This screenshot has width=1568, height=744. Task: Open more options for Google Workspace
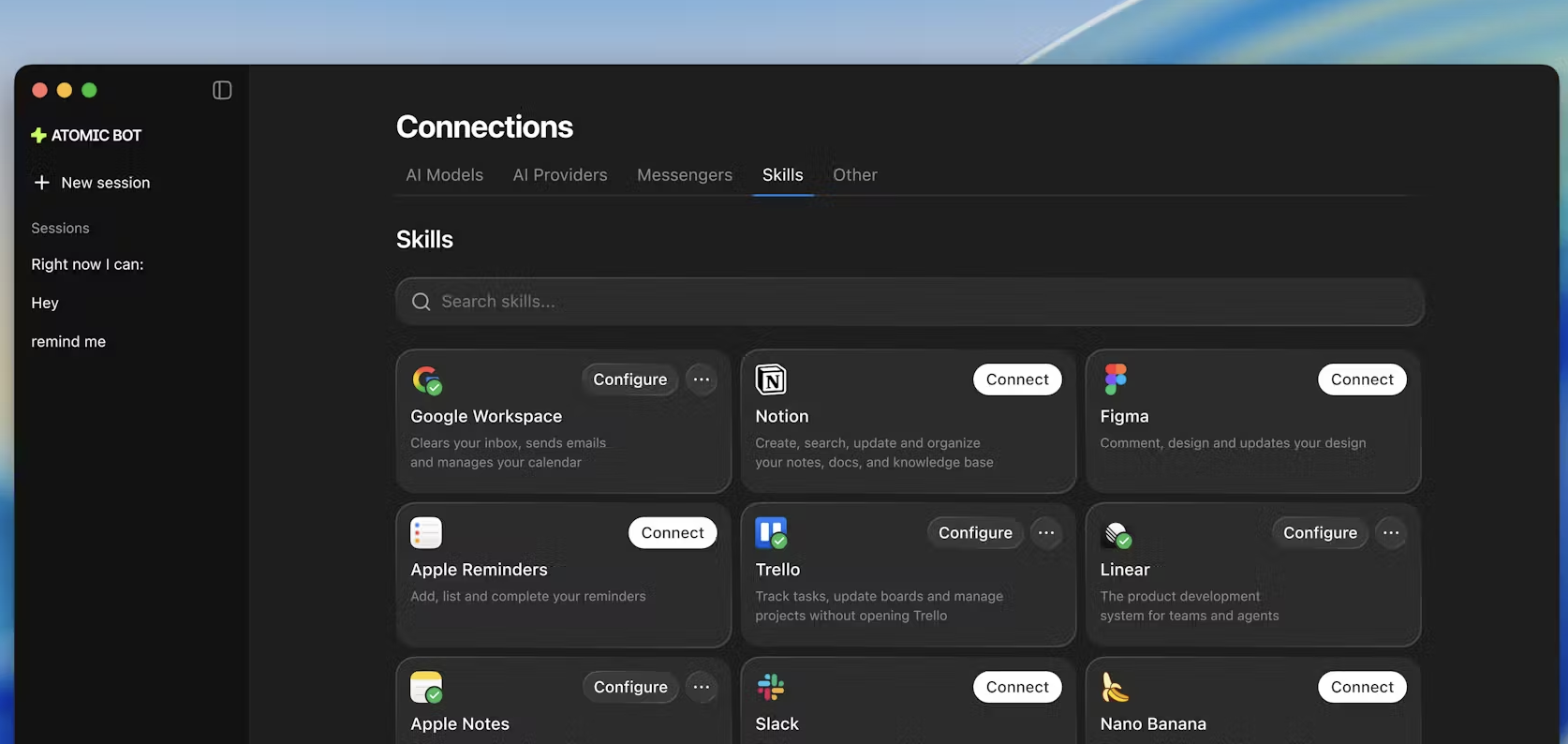click(702, 379)
